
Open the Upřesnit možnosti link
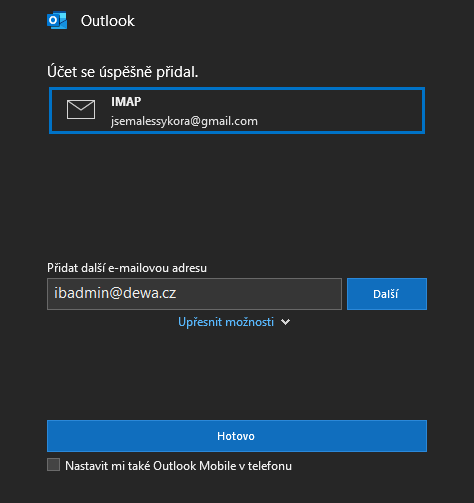point(226,322)
